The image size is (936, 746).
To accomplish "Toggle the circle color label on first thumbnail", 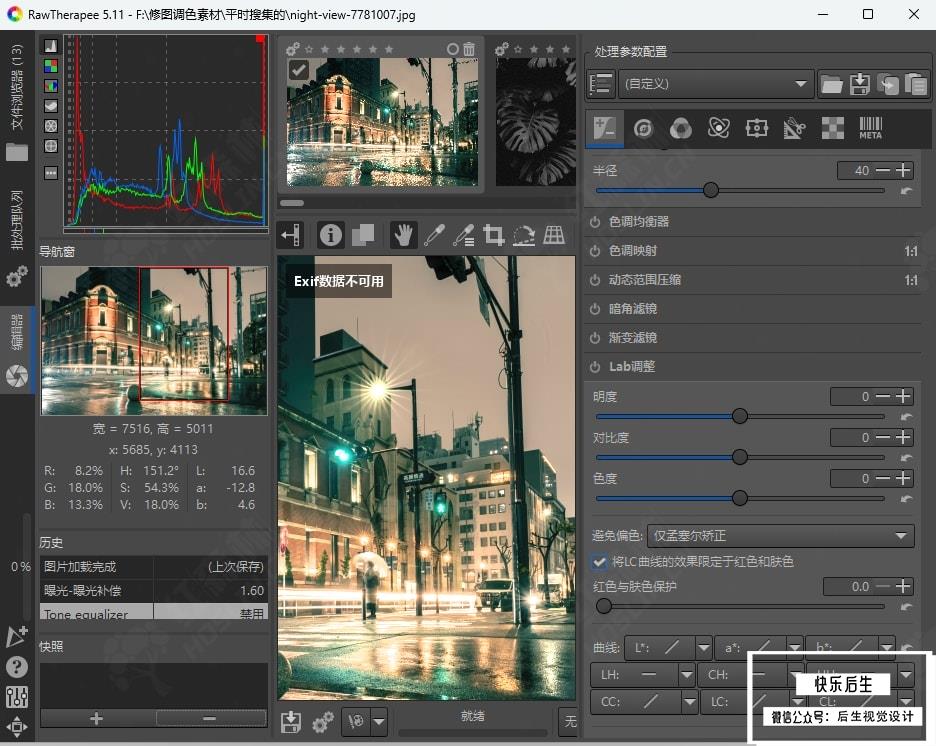I will click(452, 49).
